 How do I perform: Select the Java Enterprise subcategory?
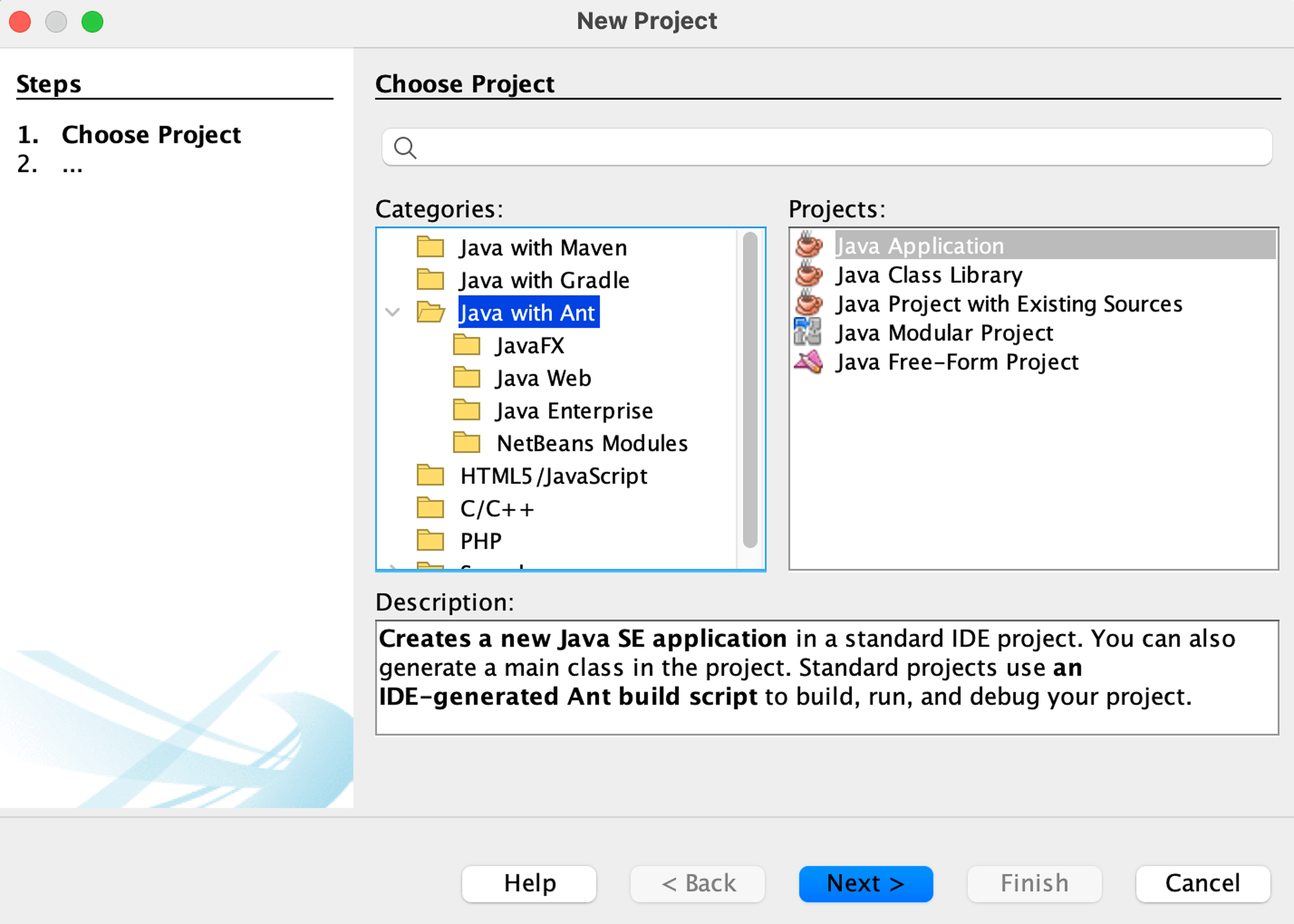[x=574, y=411]
